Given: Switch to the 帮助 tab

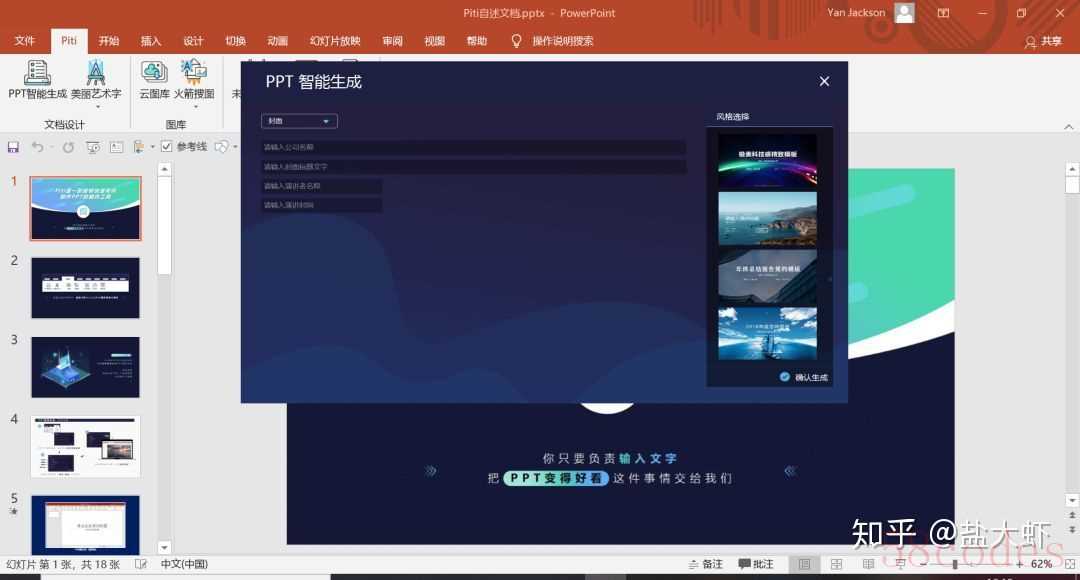Looking at the screenshot, I should point(477,41).
